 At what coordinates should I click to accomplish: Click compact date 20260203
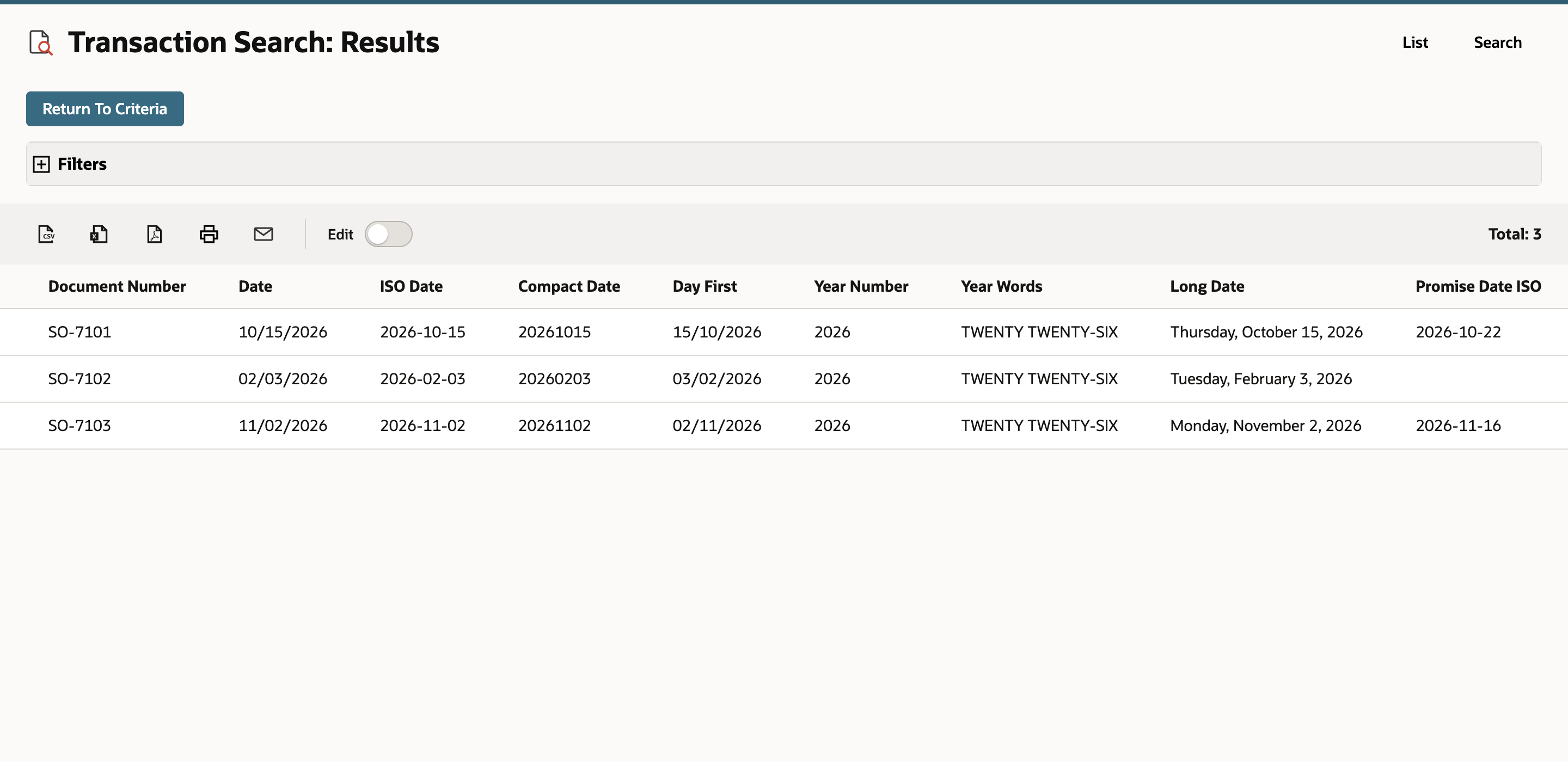click(x=554, y=379)
